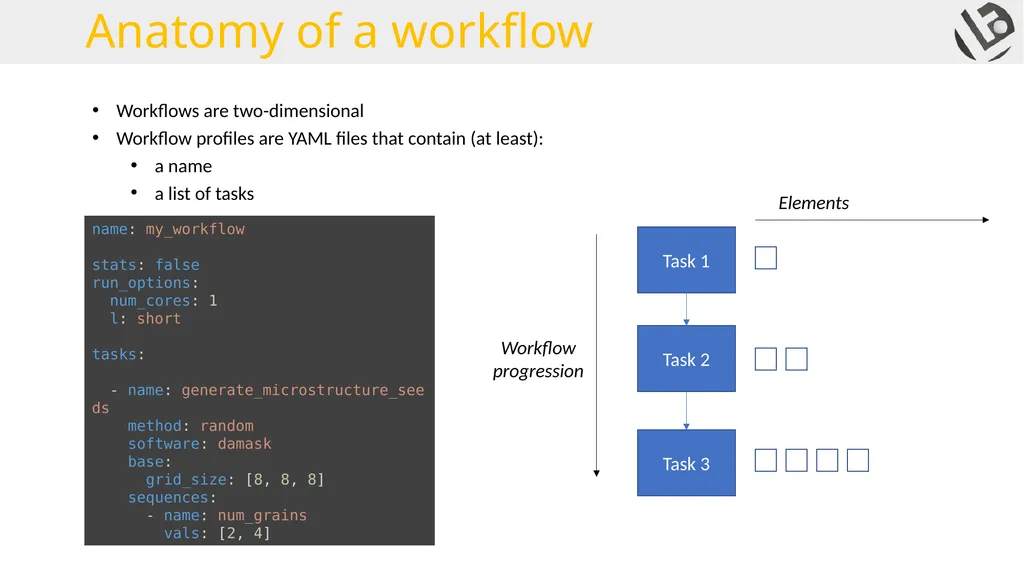Click the code line "name: num_grains"
The width and height of the screenshot is (1024, 575).
coord(235,516)
